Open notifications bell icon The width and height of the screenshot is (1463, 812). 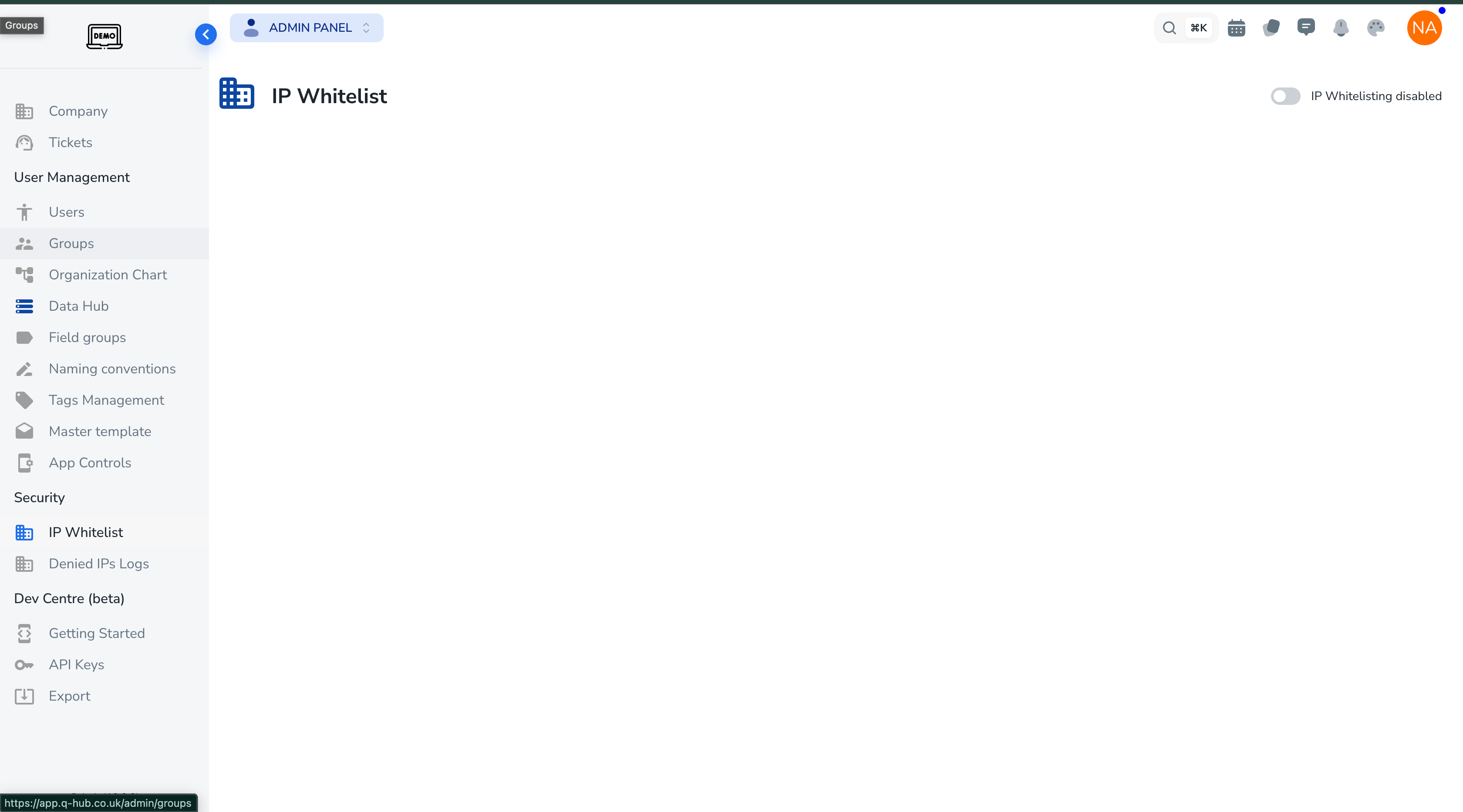[1341, 28]
